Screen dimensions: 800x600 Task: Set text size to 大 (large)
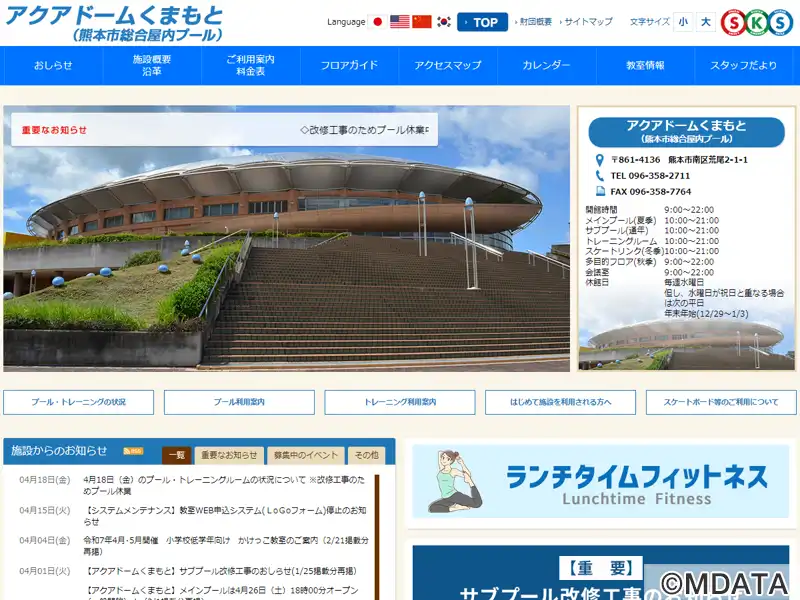pyautogui.click(x=706, y=22)
